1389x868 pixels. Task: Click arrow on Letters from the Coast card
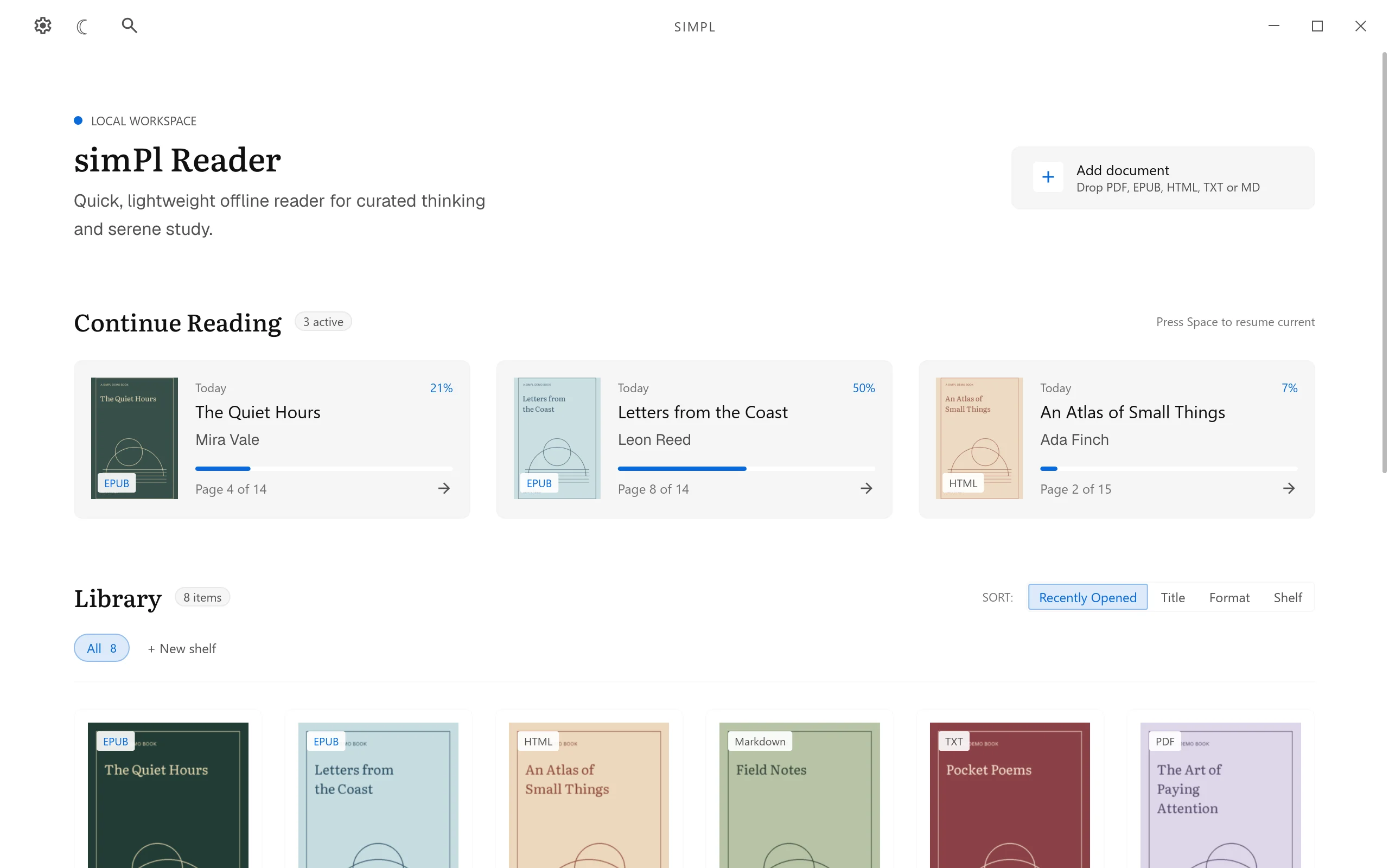866,489
